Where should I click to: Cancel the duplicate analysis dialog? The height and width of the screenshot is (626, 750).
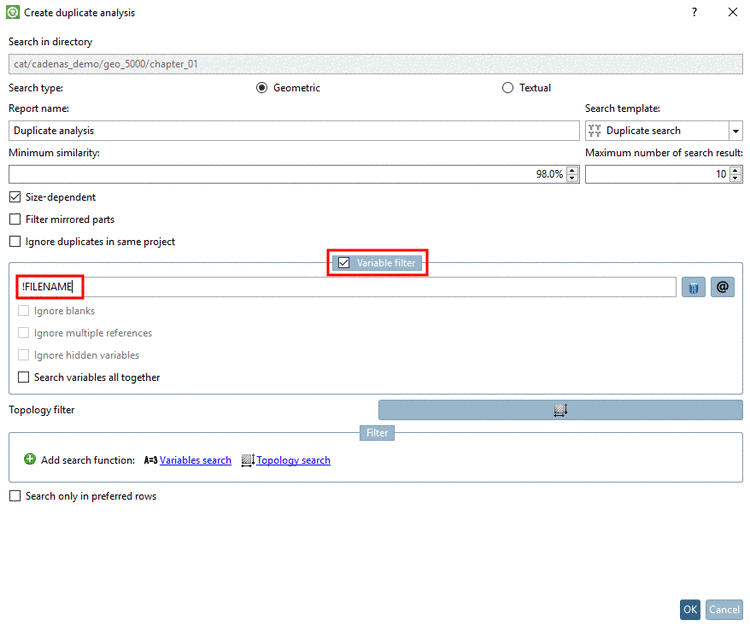pyautogui.click(x=724, y=609)
